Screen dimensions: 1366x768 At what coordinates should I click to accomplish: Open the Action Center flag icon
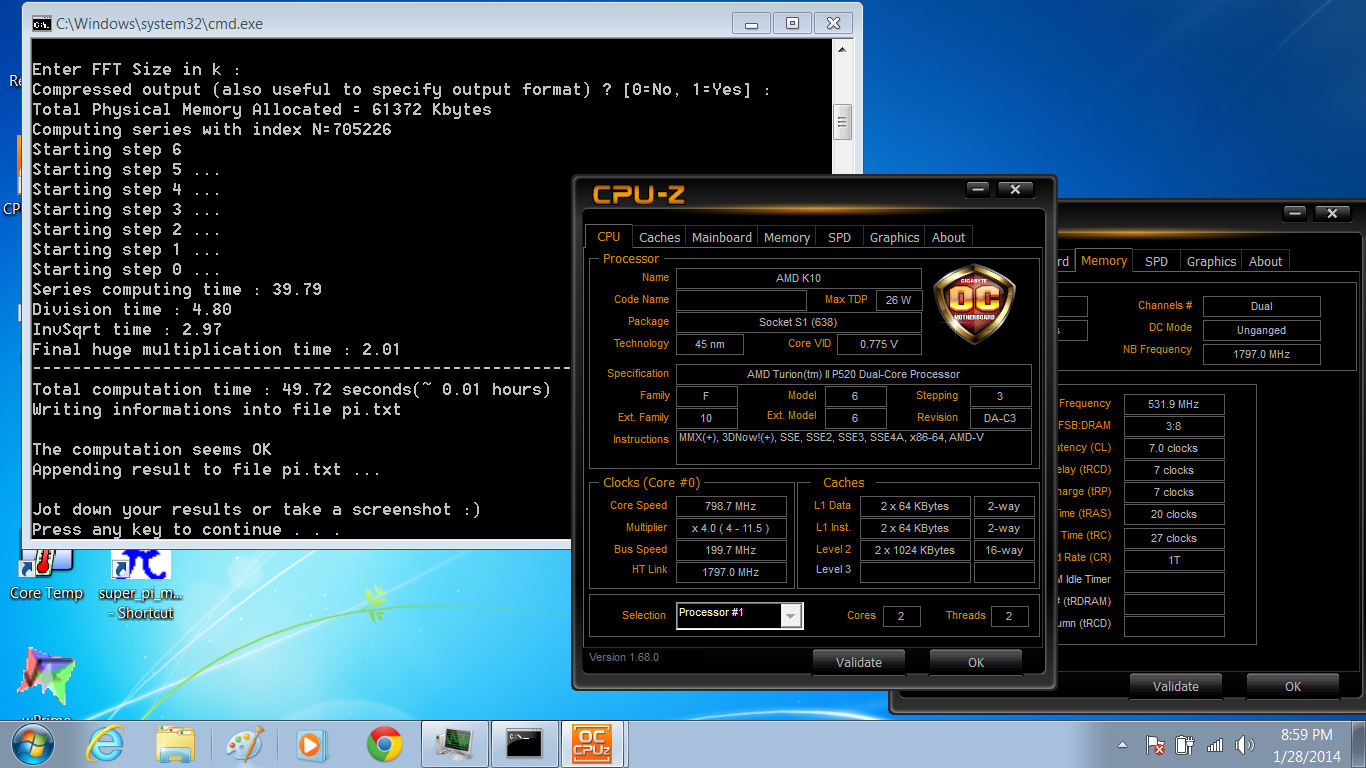[1155, 745]
